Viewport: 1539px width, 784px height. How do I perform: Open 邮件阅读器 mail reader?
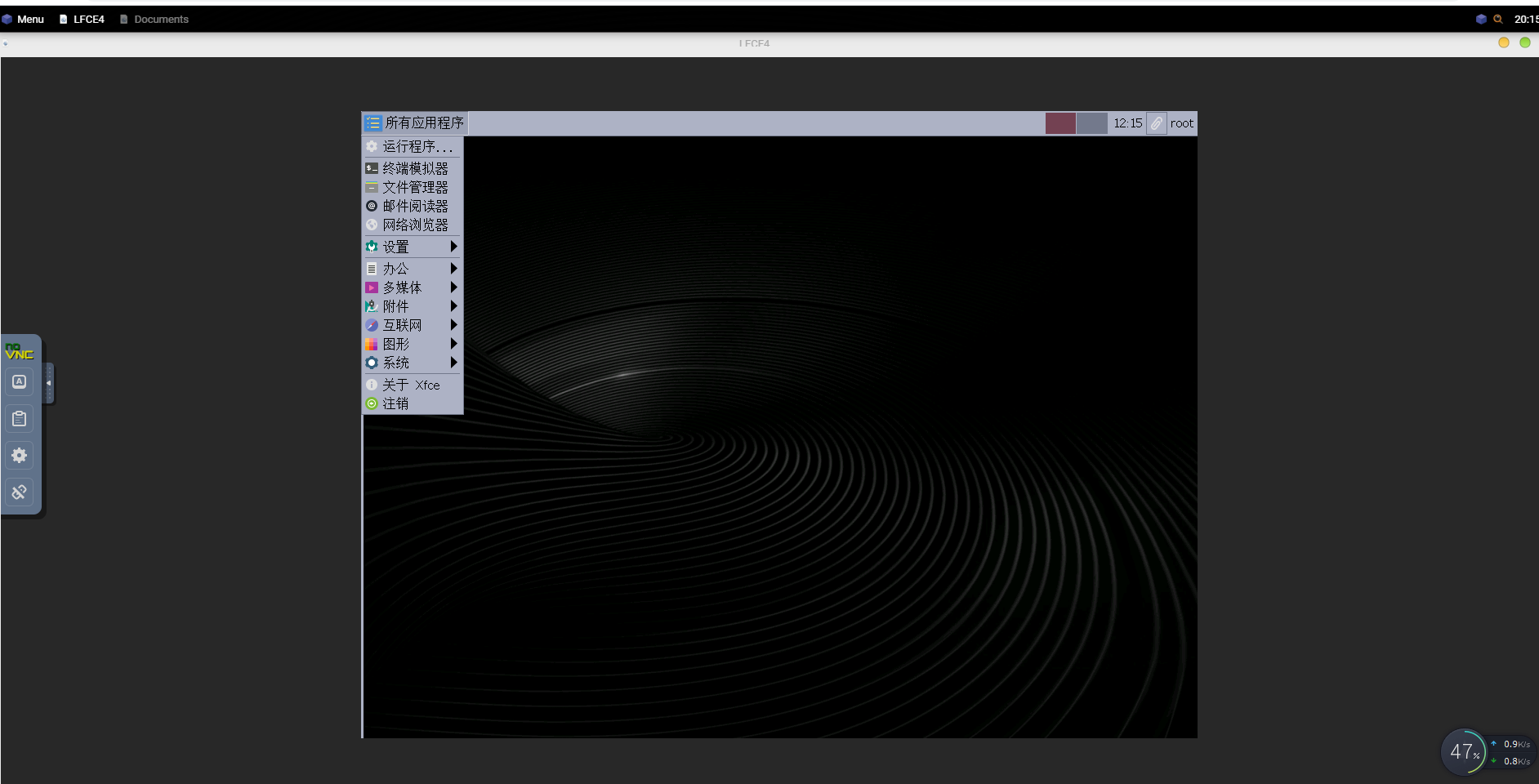pos(413,206)
